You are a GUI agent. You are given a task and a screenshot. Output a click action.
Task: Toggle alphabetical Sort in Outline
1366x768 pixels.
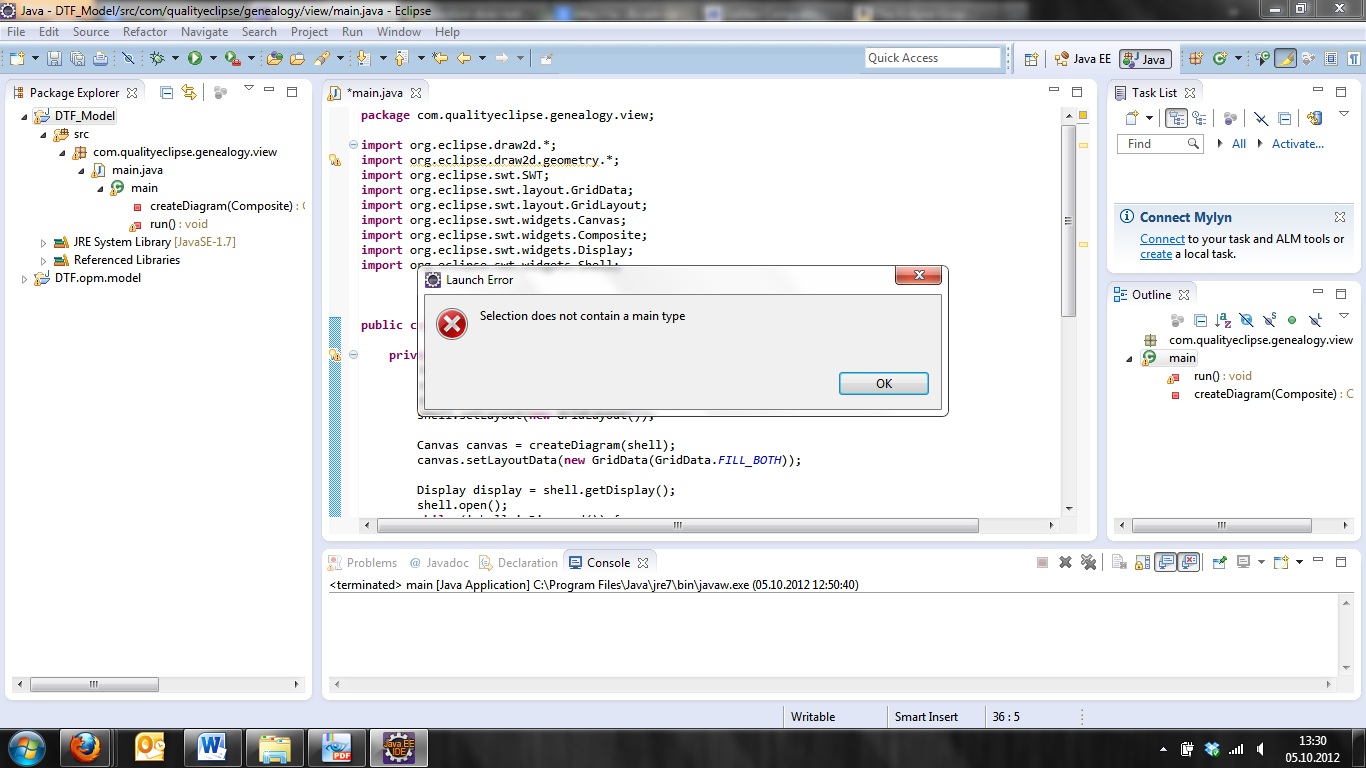point(1223,320)
